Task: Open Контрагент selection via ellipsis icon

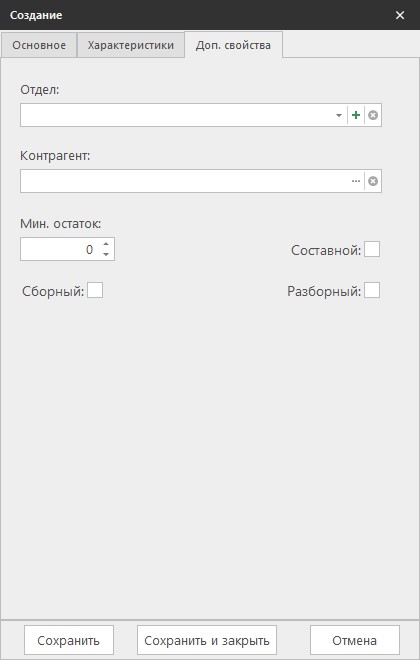Action: 356,181
